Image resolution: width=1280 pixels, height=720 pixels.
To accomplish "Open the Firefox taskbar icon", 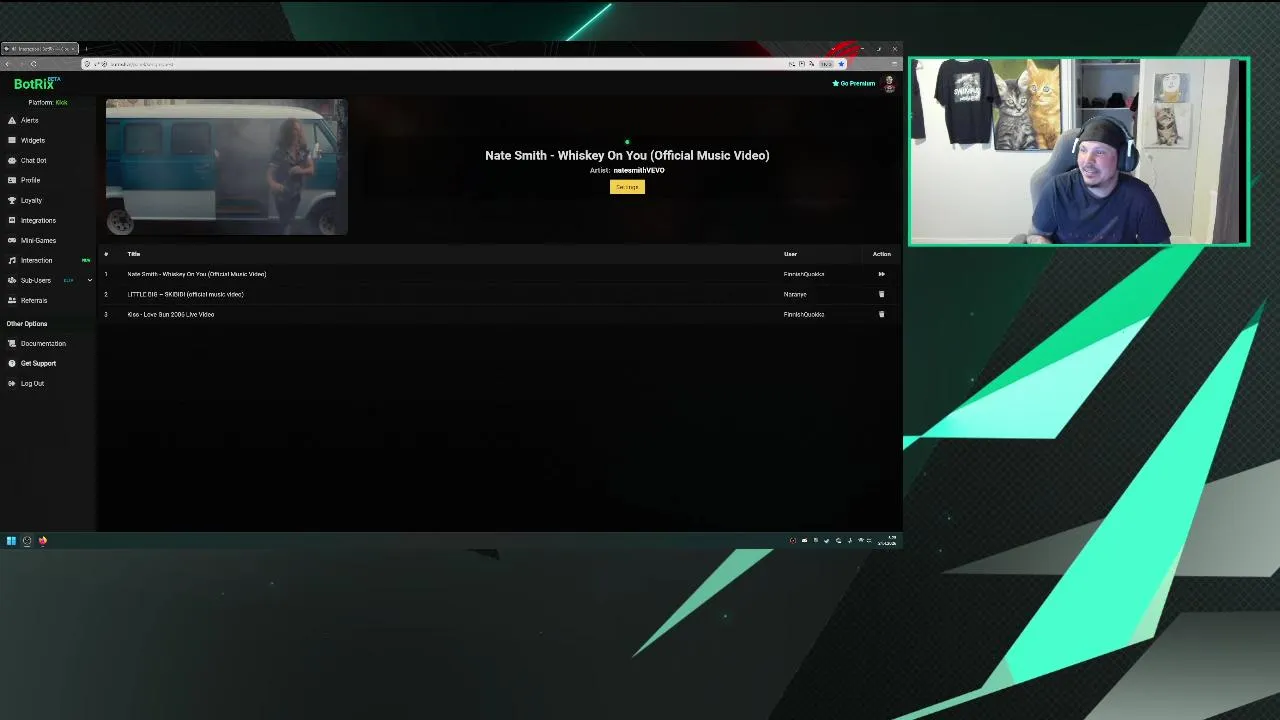I will point(43,541).
